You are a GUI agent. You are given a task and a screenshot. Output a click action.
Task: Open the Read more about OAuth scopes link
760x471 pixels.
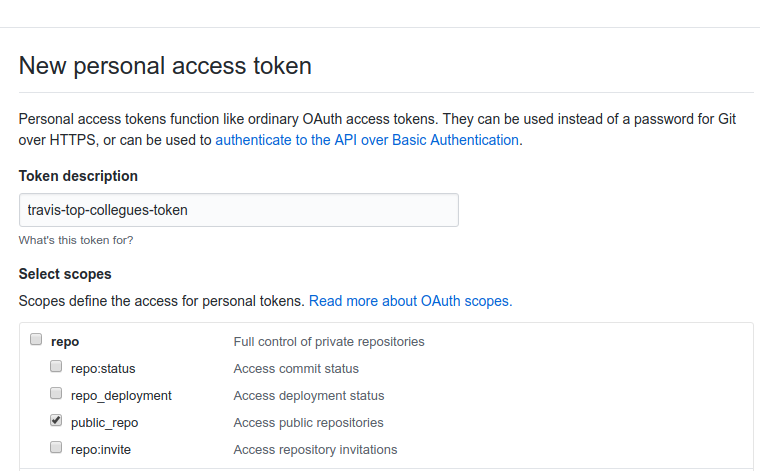point(410,300)
